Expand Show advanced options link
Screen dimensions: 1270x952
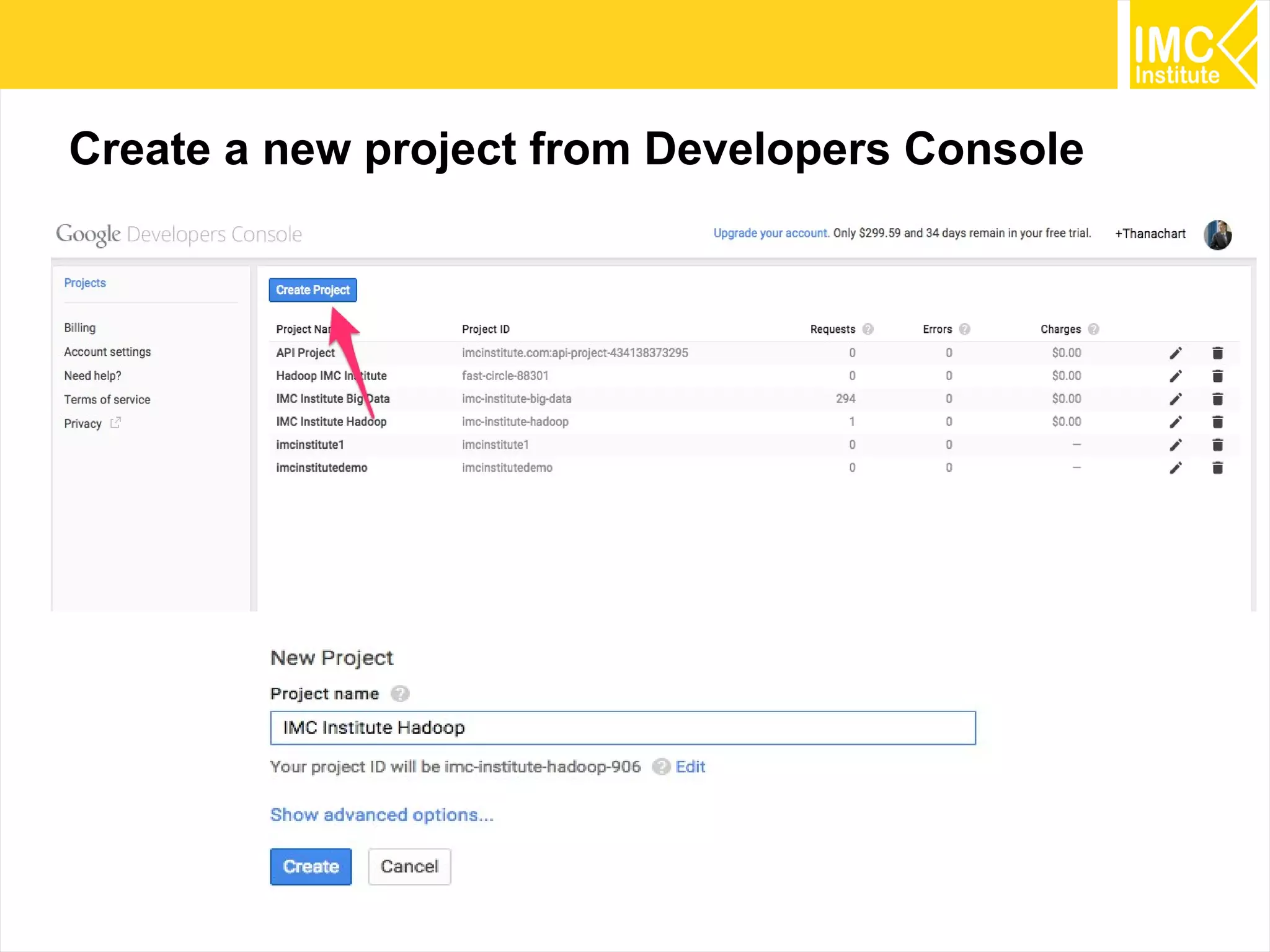pos(382,814)
